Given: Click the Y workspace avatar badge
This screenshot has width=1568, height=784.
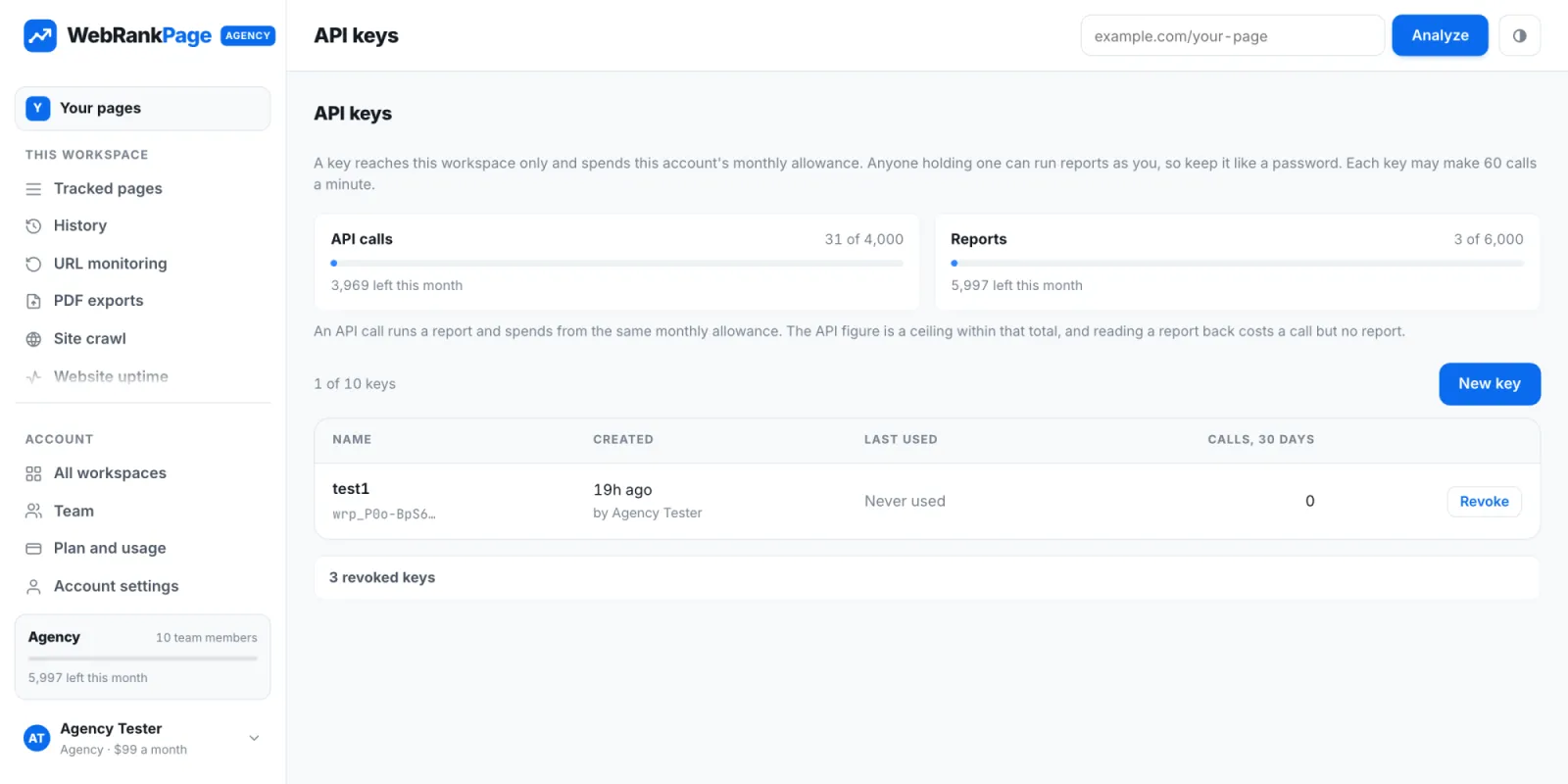Looking at the screenshot, I should [37, 109].
